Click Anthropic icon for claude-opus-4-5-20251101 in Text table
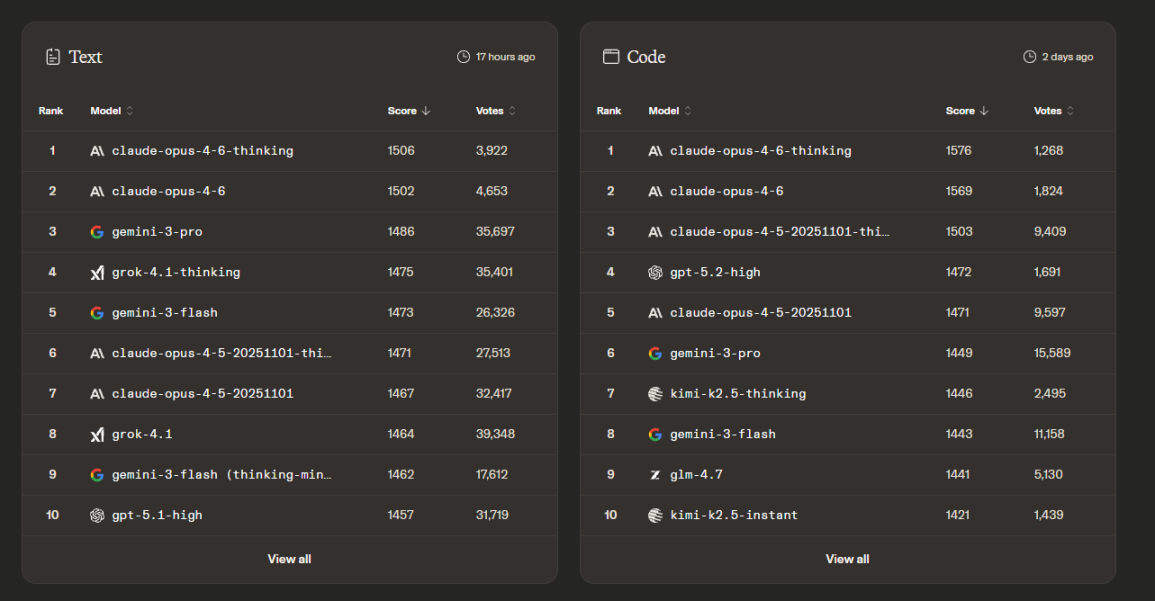This screenshot has height=601, width=1155. point(96,394)
